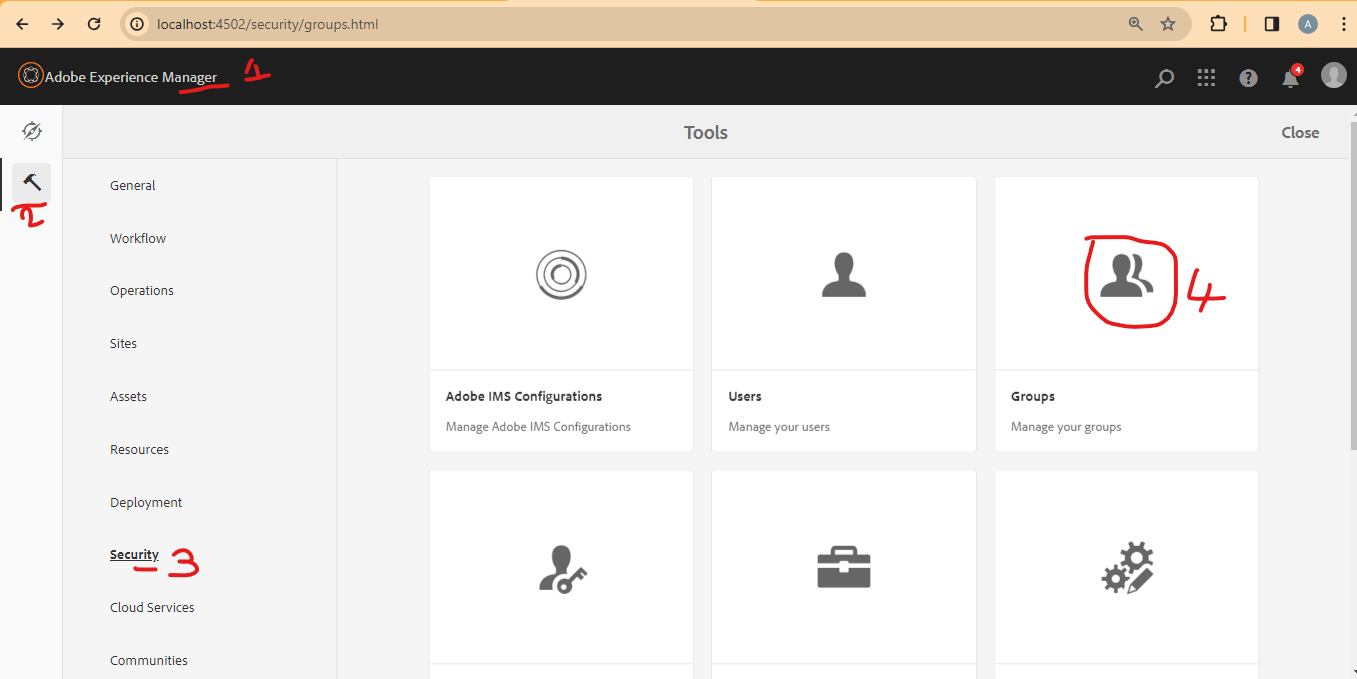The width and height of the screenshot is (1357, 679).
Task: Open Cloud Services tools
Action: 152,607
